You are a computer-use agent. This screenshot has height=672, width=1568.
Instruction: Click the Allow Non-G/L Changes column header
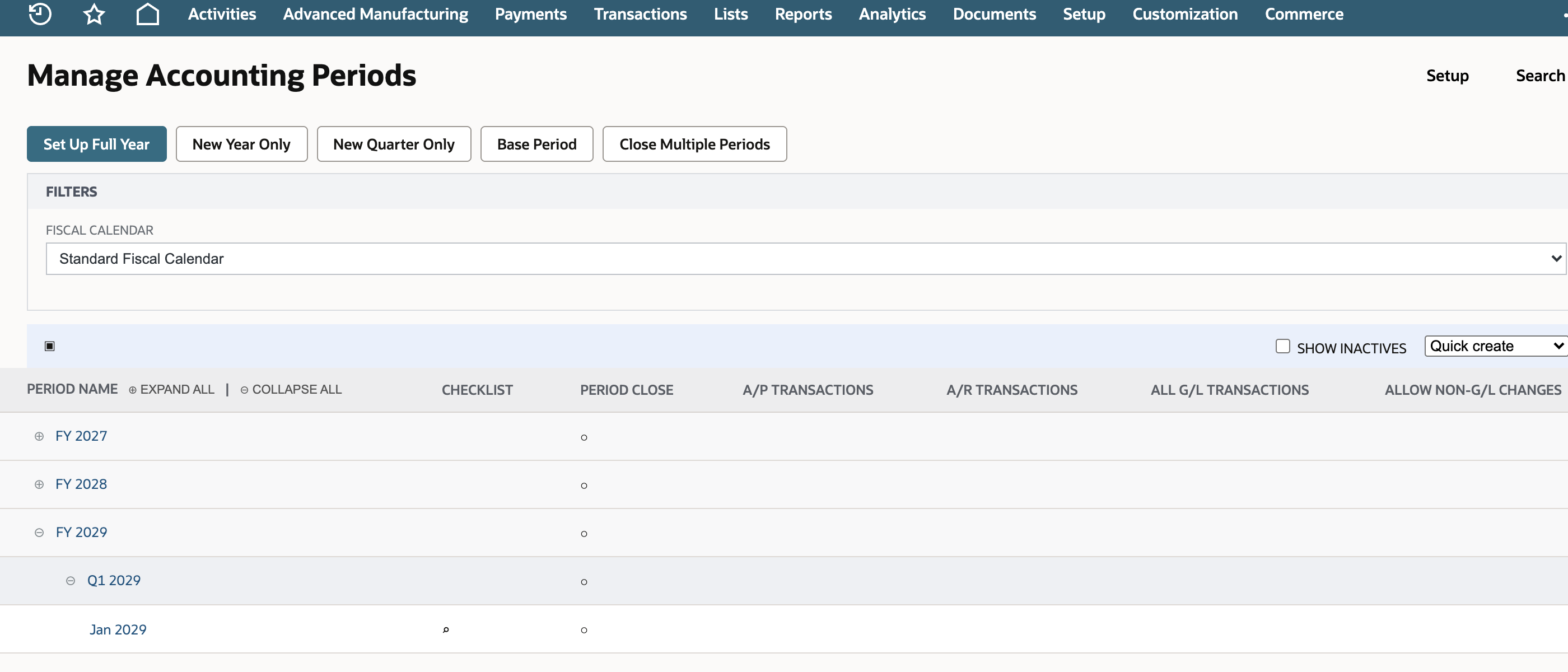pos(1473,390)
